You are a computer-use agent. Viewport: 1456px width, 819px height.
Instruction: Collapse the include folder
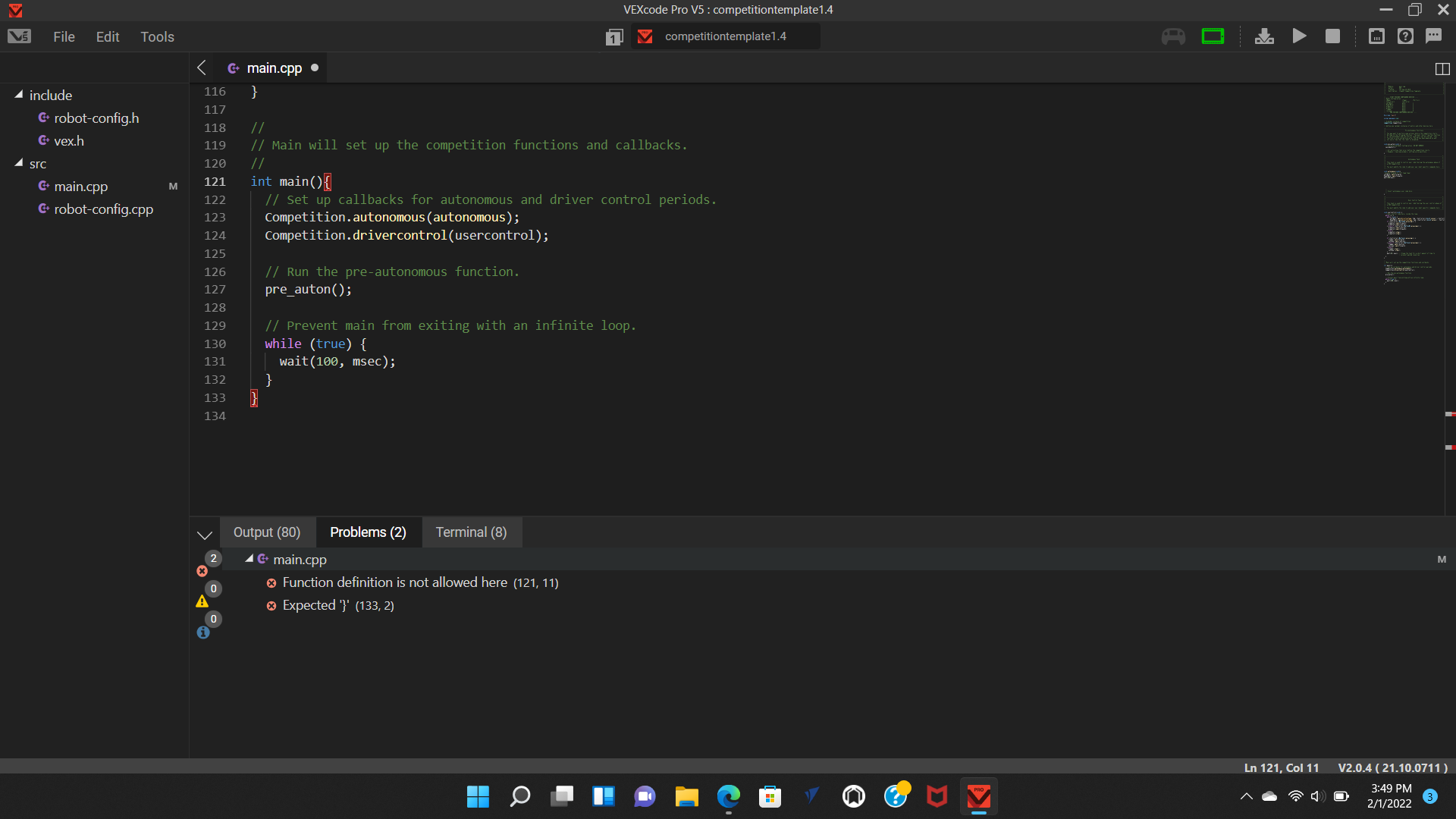click(19, 95)
